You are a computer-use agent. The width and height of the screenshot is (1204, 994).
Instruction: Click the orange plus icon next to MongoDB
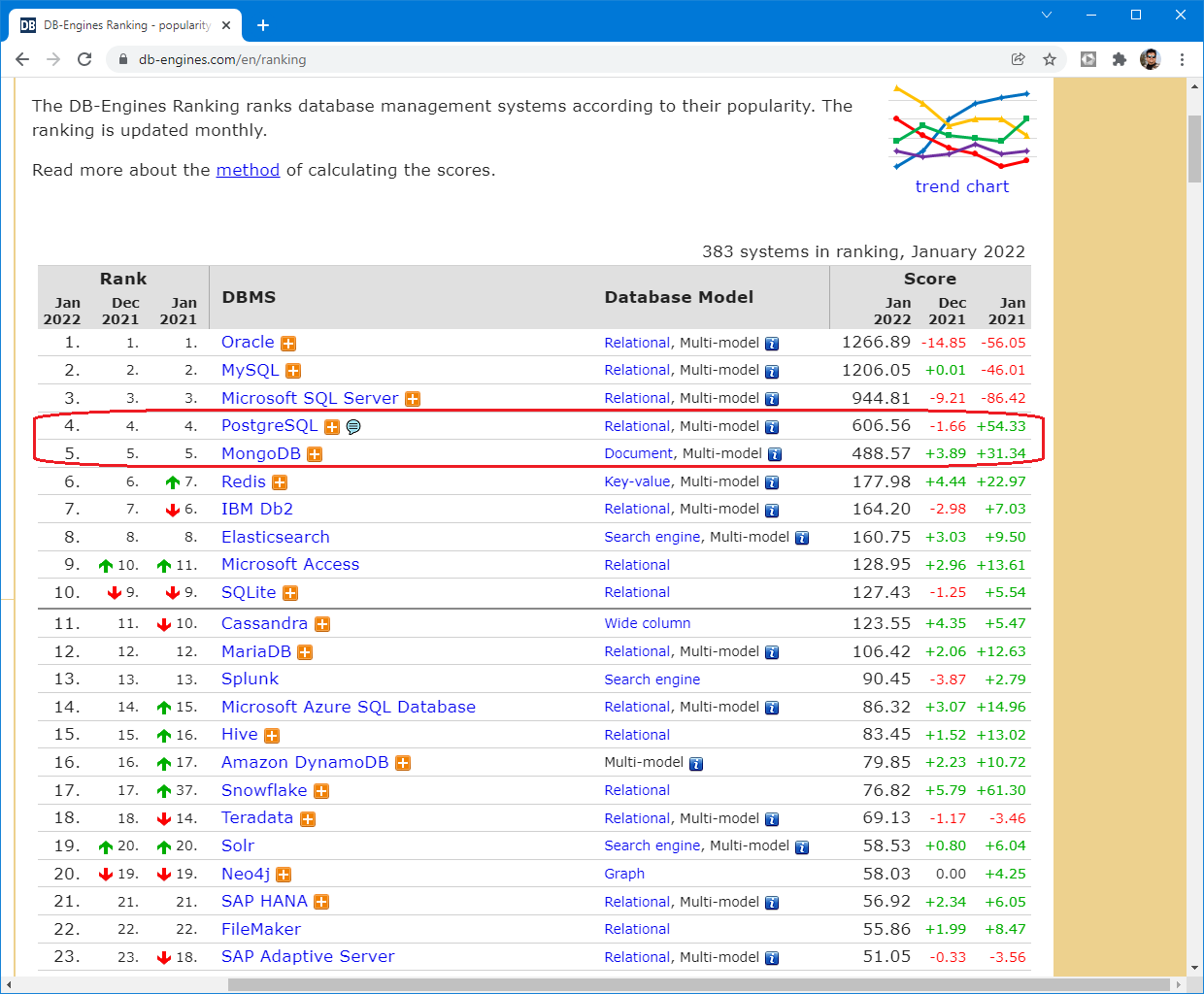click(x=315, y=454)
